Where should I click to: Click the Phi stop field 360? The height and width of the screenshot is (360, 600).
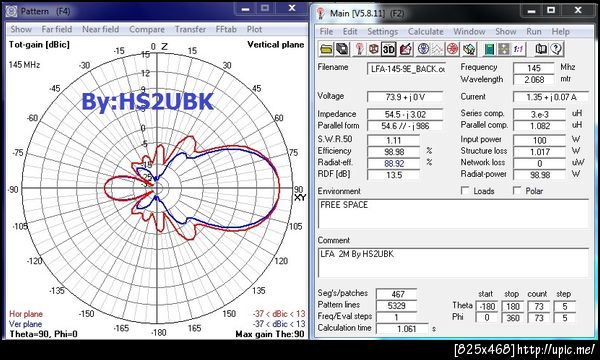point(512,318)
